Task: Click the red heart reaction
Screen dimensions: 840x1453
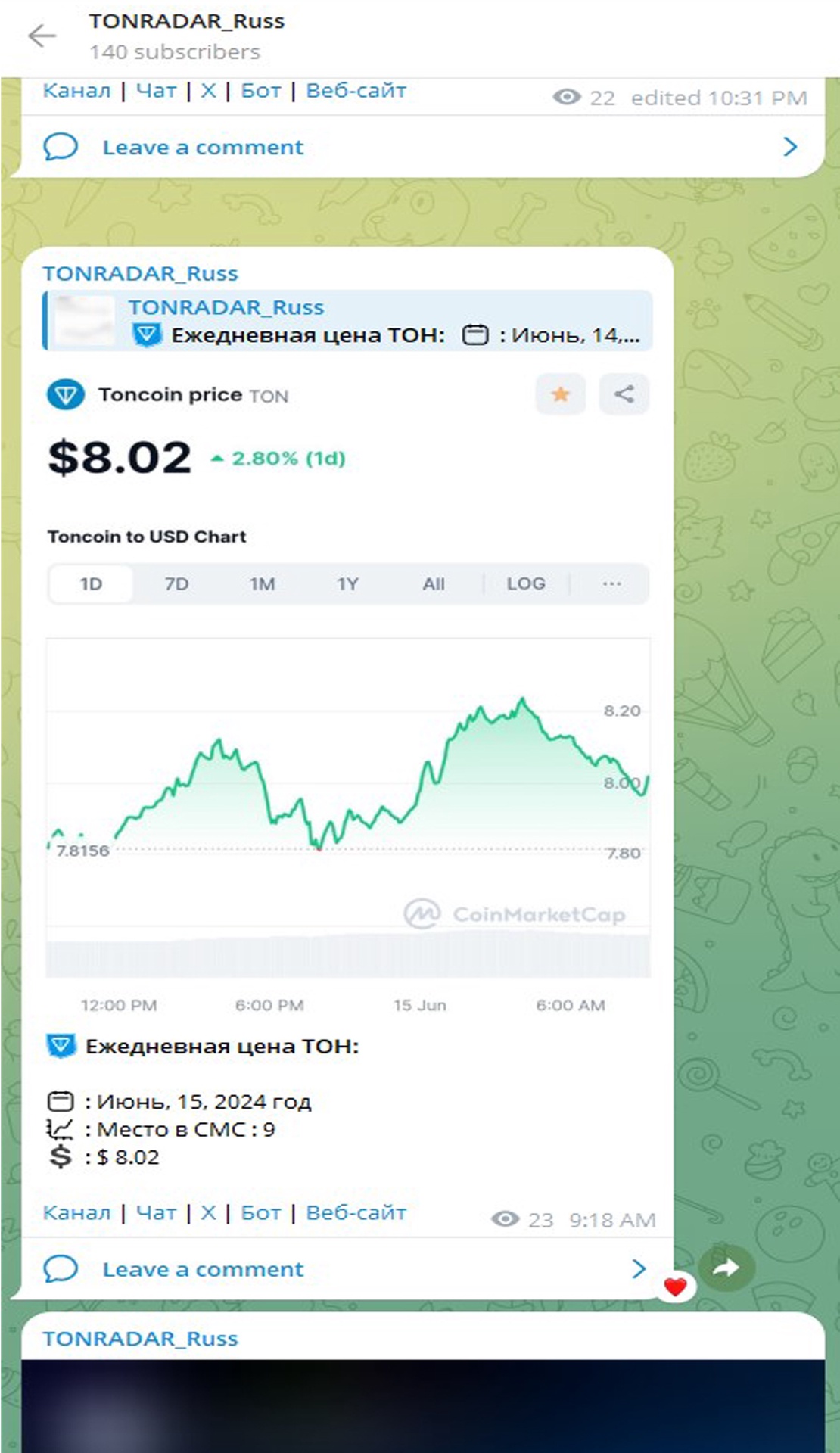Action: point(675,1286)
